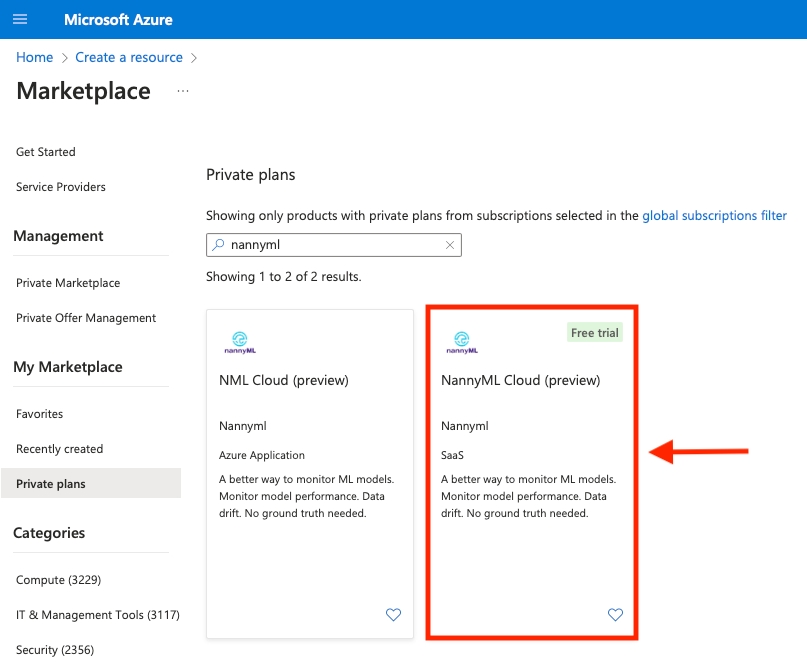Click nannyML logo on NannyML Cloud card
The width and height of the screenshot is (807, 671).
pos(461,343)
